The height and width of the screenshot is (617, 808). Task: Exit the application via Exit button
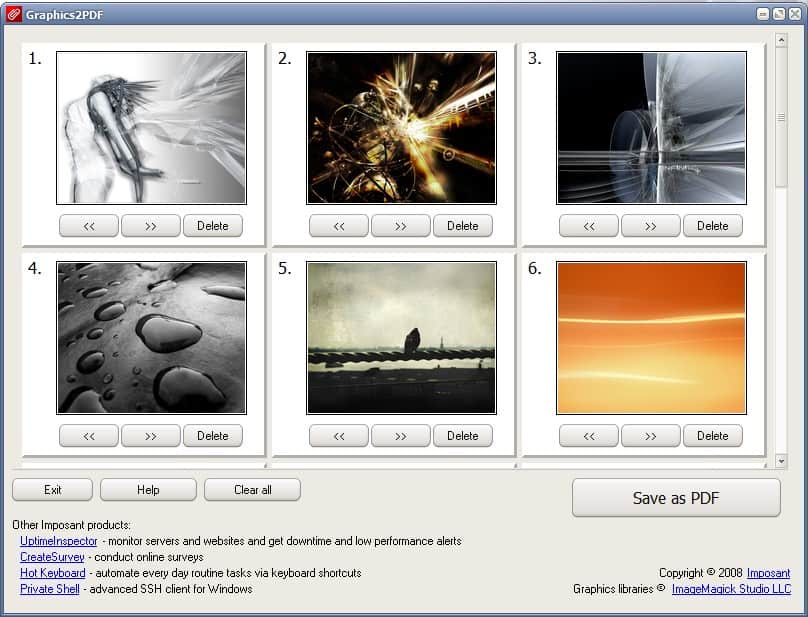pos(52,490)
